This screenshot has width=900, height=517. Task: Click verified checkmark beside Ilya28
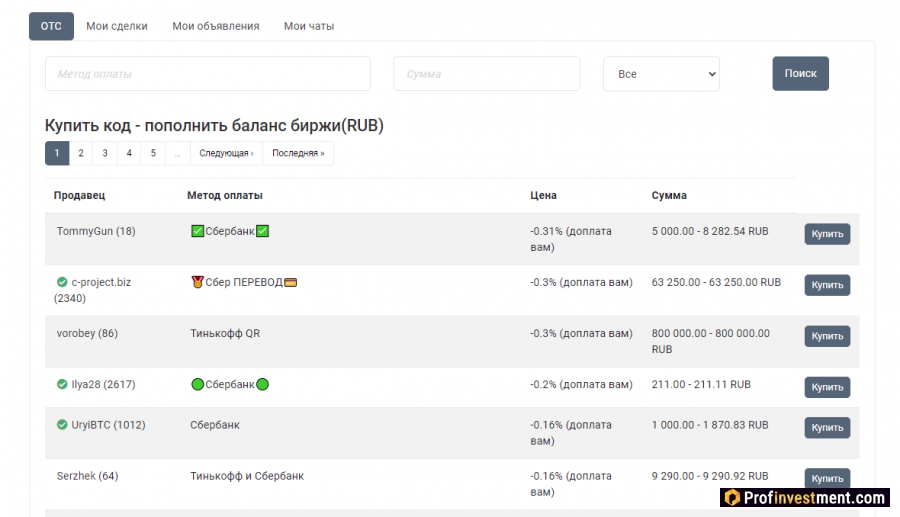62,384
